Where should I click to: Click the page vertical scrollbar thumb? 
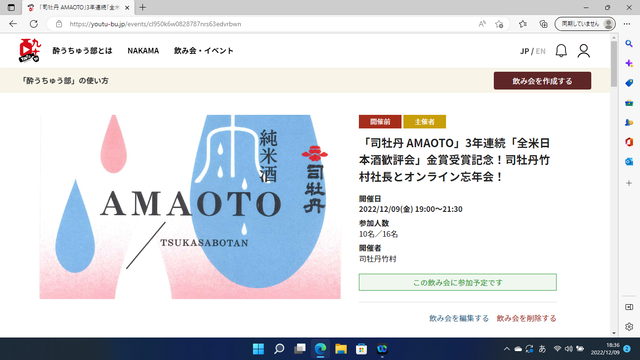click(613, 64)
